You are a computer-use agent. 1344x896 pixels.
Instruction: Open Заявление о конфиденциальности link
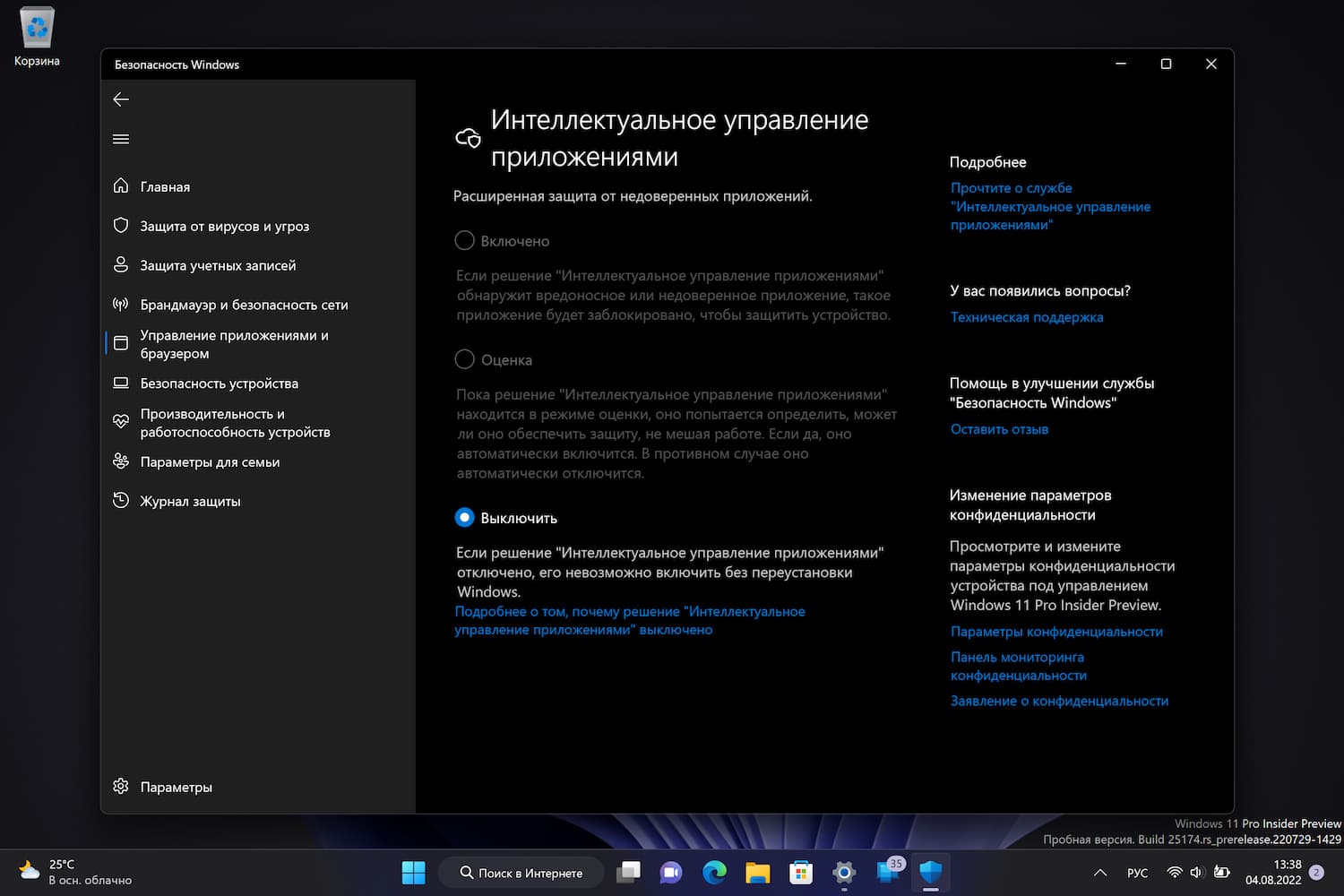1059,701
